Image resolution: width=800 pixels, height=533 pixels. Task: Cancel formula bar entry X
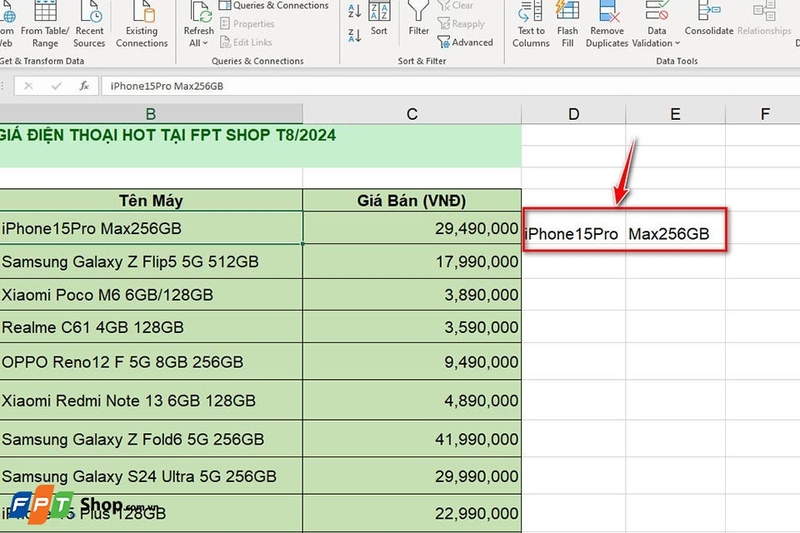coord(29,86)
